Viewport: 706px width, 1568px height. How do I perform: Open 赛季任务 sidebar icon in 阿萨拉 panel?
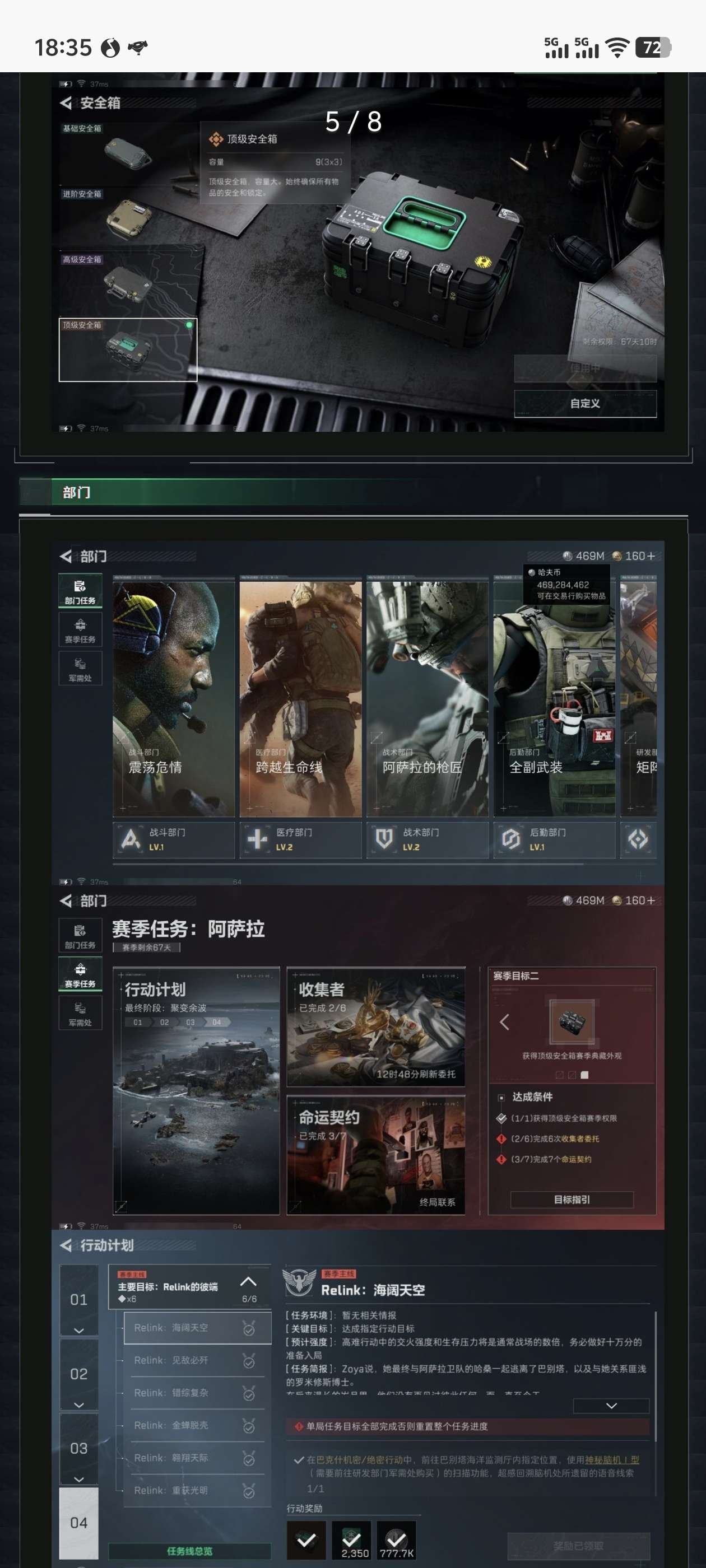pyautogui.click(x=80, y=974)
